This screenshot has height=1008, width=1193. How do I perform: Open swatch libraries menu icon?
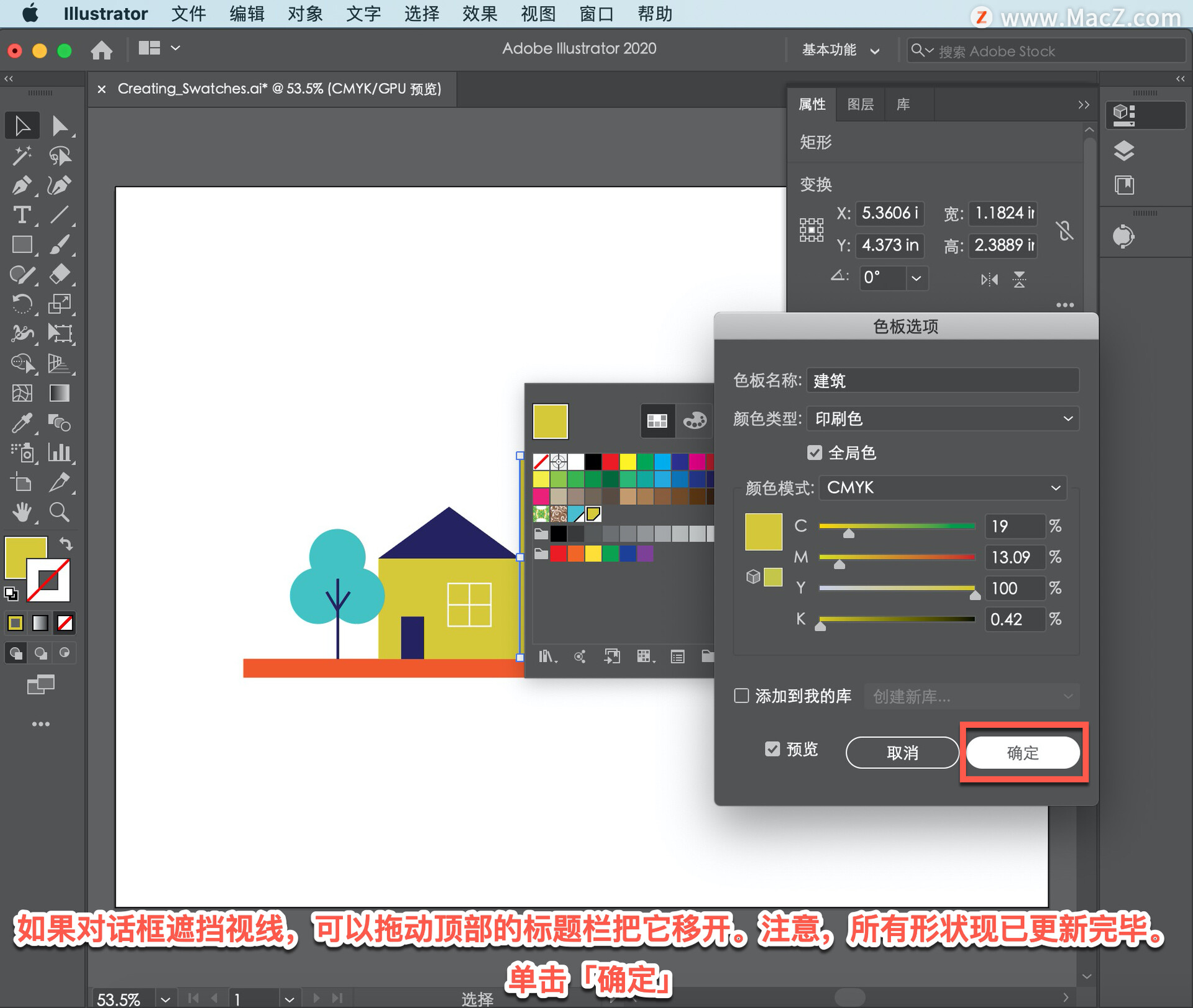click(x=547, y=656)
